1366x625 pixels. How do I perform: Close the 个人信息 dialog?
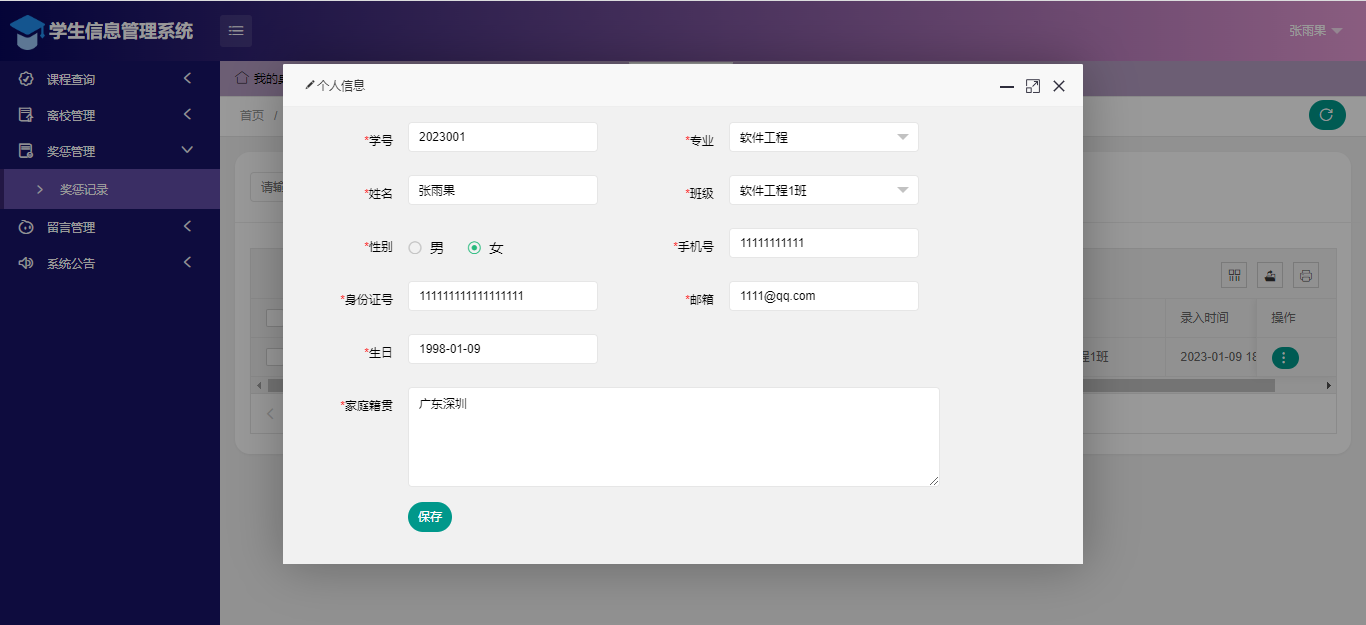1059,87
